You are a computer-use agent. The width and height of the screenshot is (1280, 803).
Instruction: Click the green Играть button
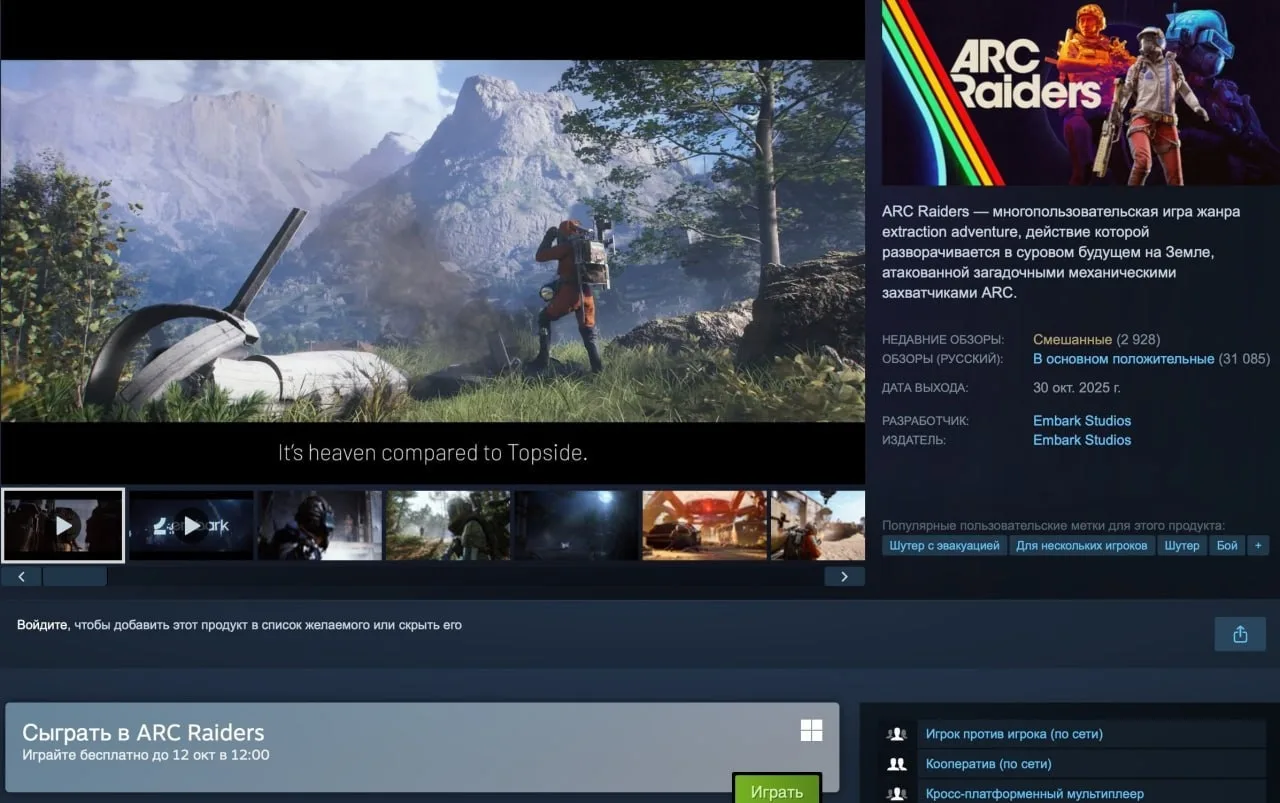click(x=777, y=789)
